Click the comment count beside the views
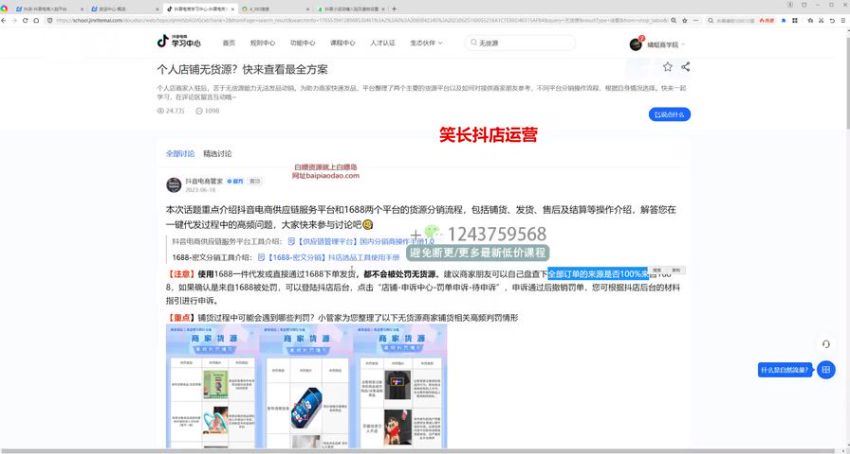Image resolution: width=850 pixels, height=454 pixels. coord(208,111)
